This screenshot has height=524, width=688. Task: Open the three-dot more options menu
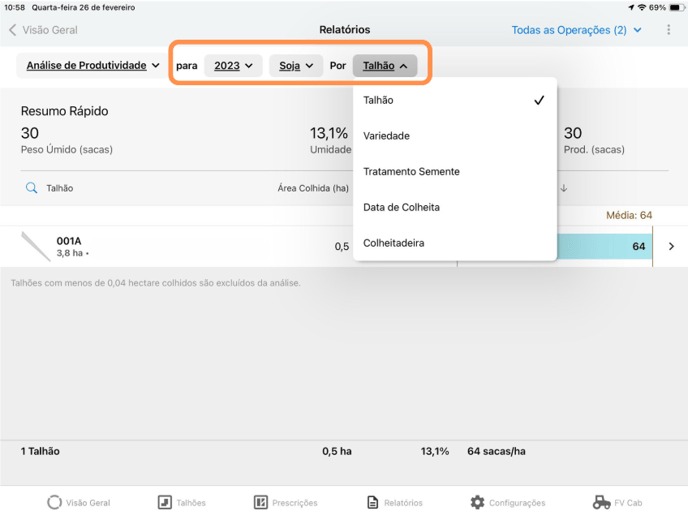coord(669,30)
